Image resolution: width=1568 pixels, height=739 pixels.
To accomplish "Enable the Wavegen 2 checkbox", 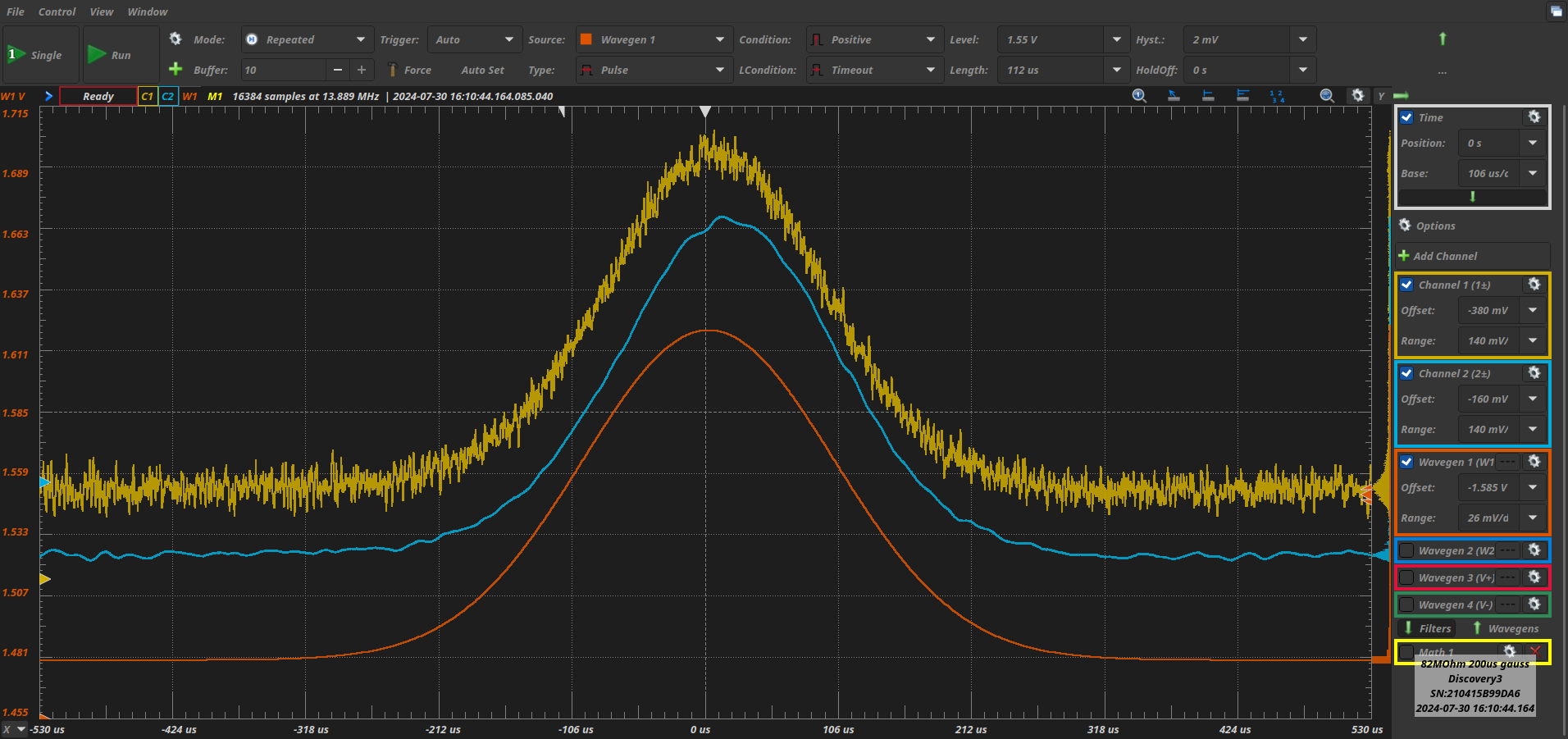I will [x=1407, y=550].
